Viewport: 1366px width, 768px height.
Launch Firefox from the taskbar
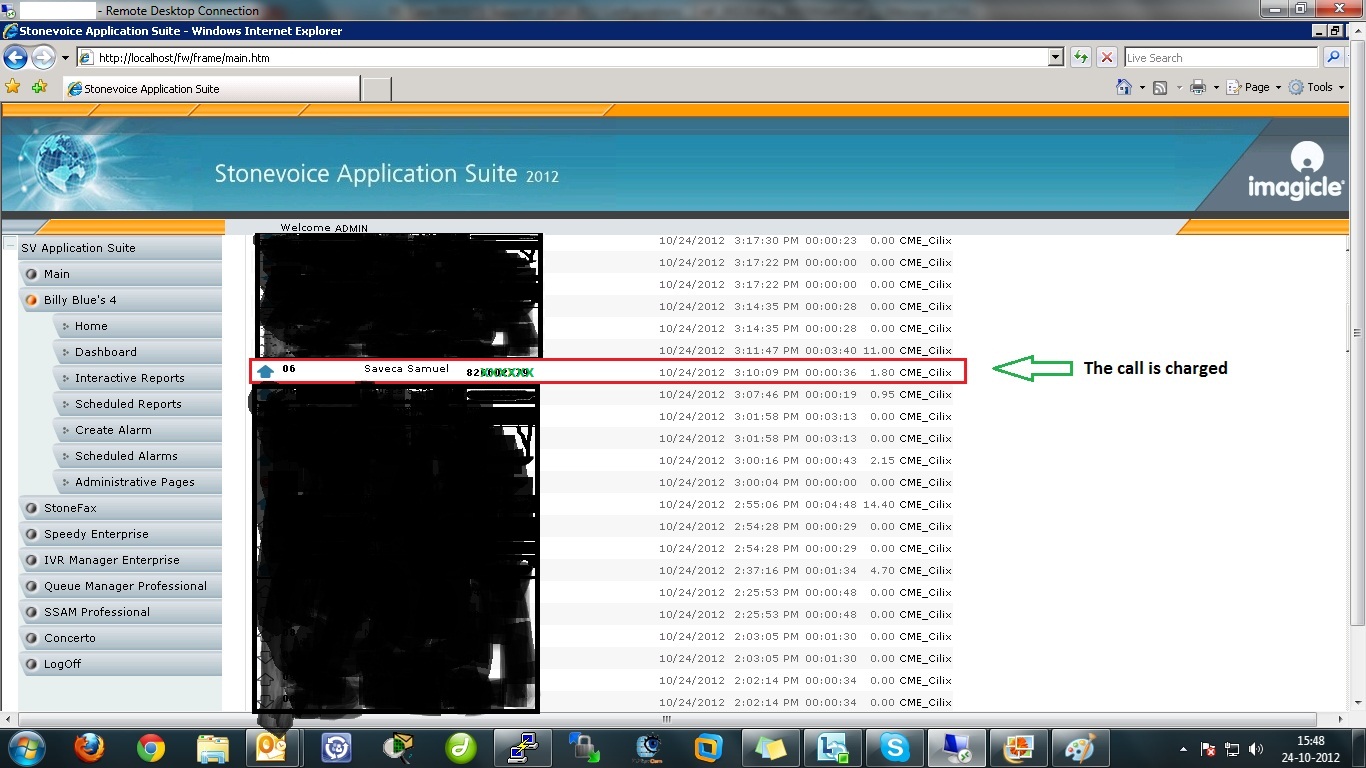[x=89, y=748]
